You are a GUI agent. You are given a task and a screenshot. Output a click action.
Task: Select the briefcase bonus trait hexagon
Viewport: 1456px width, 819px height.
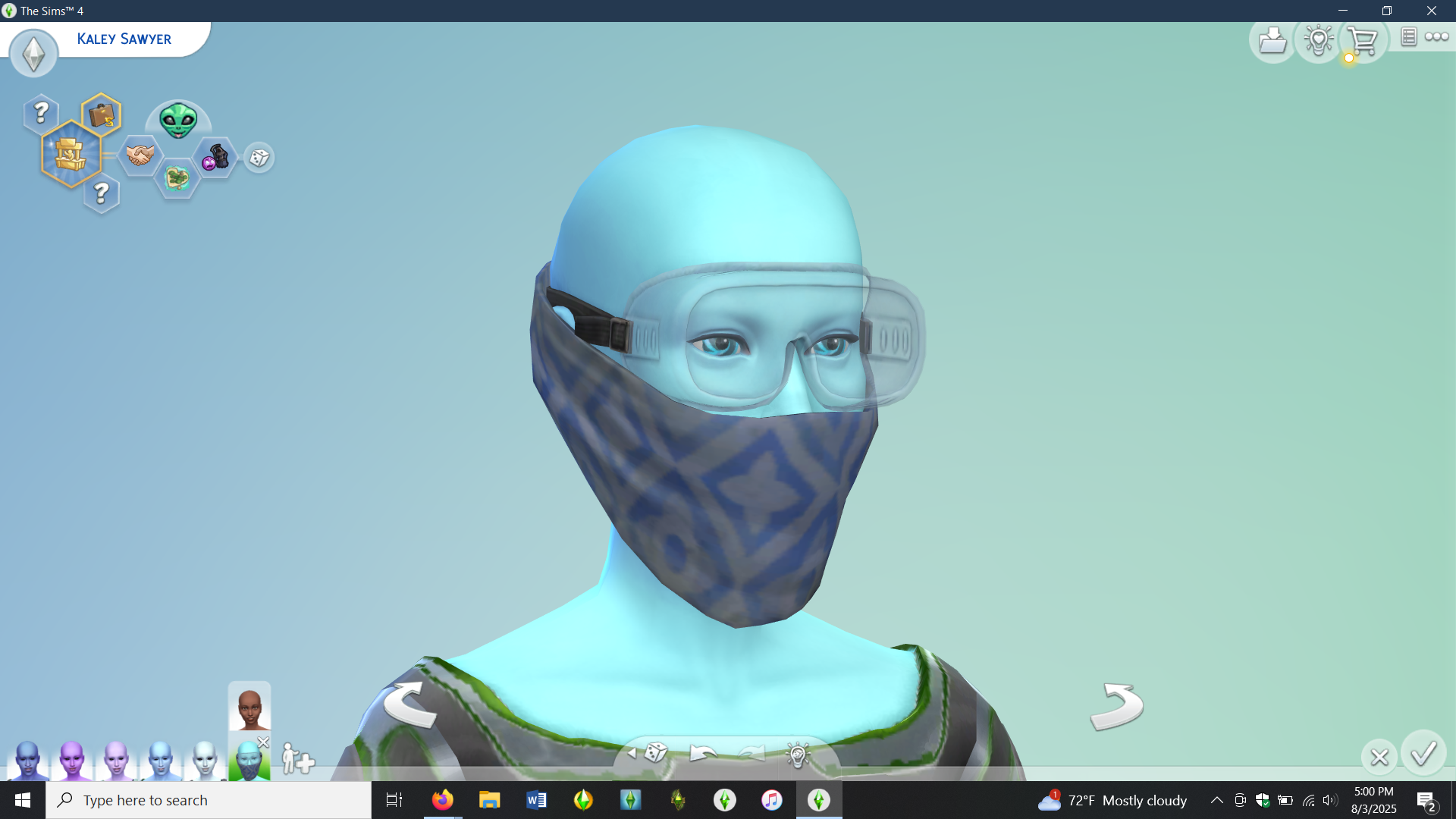click(x=102, y=115)
